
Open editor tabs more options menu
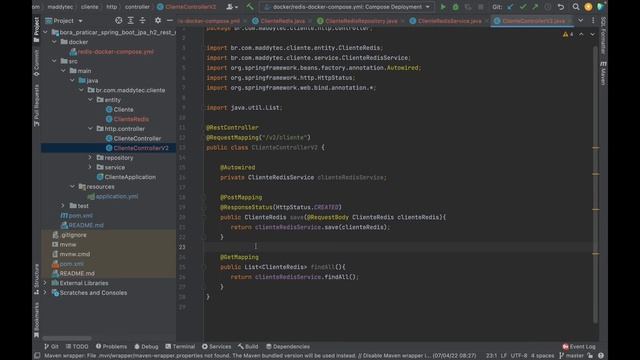[x=593, y=20]
